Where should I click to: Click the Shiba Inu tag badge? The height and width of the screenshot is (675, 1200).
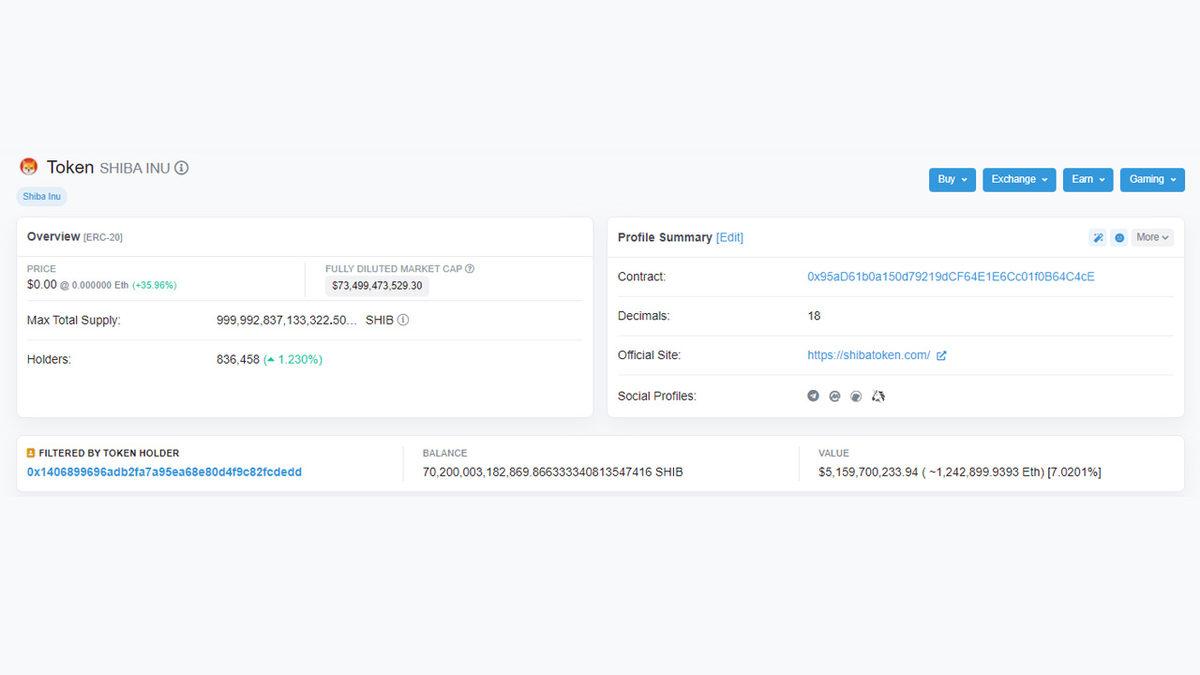(42, 197)
